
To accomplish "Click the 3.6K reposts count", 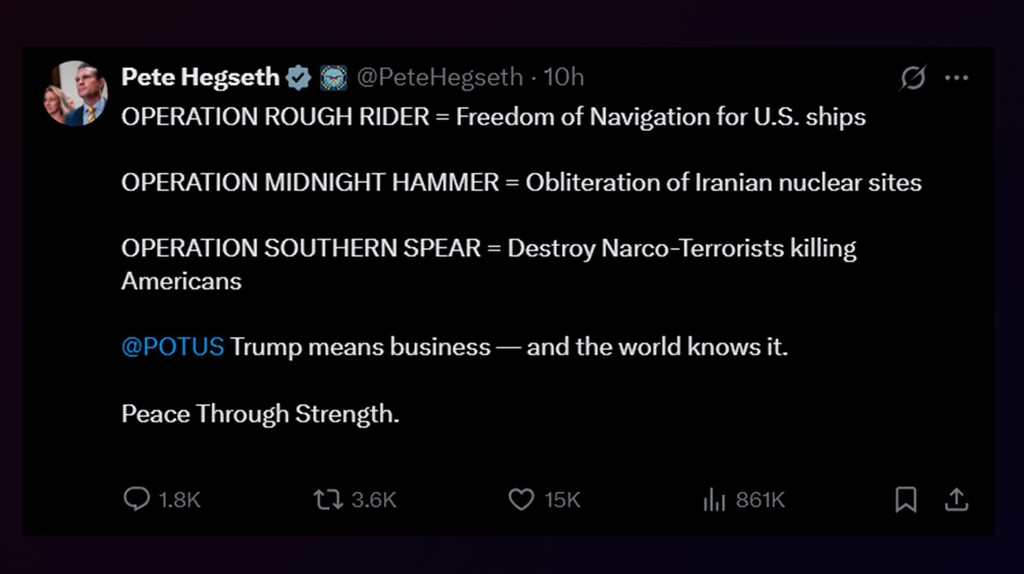I will click(x=374, y=500).
